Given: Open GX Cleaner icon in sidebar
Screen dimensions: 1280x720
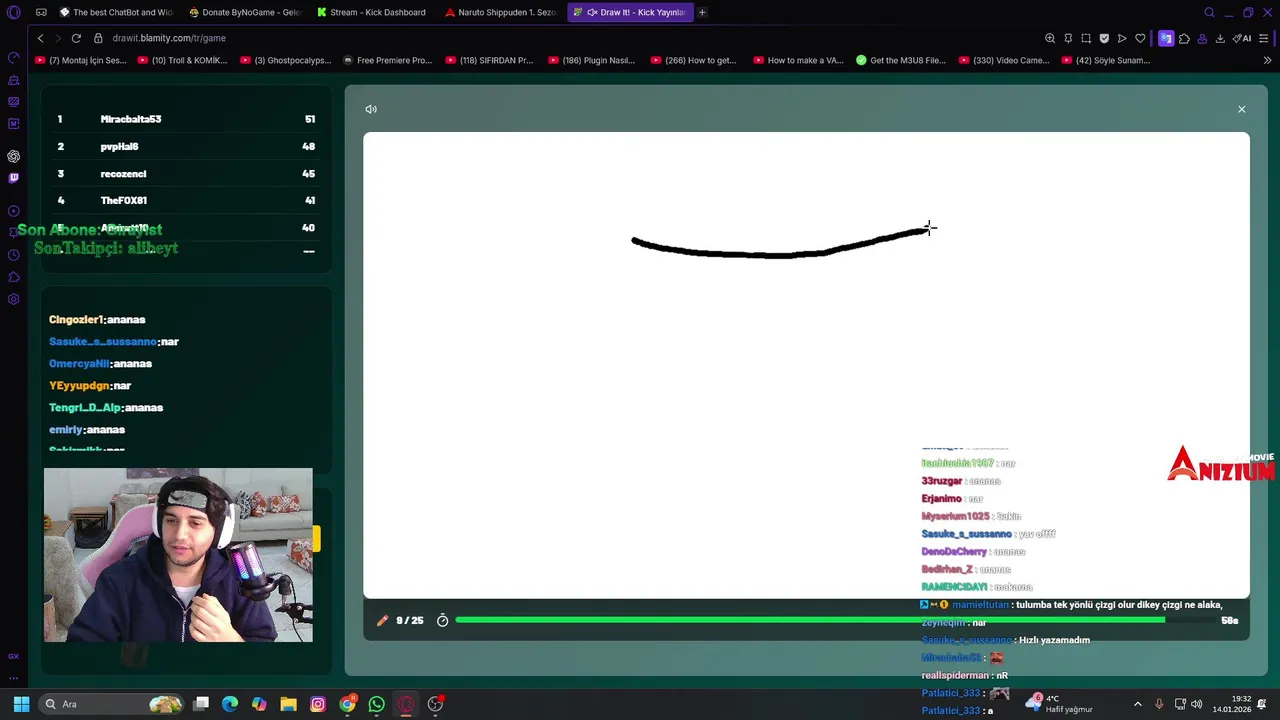Looking at the screenshot, I should [14, 79].
